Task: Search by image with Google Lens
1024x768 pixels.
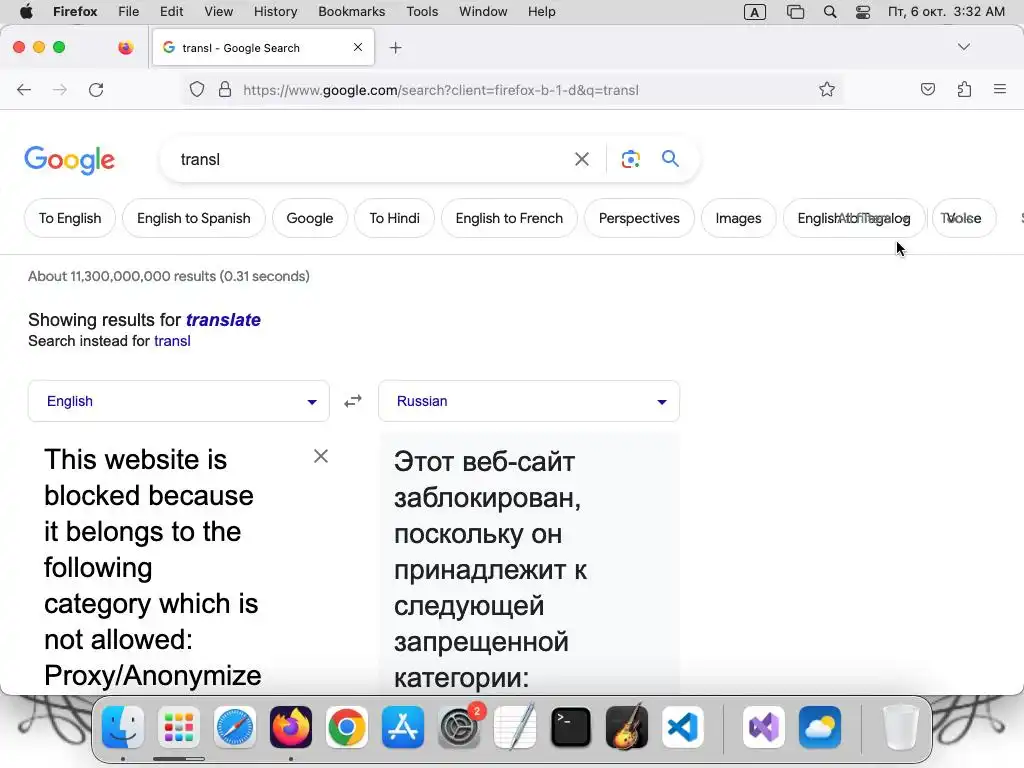Action: coord(630,159)
